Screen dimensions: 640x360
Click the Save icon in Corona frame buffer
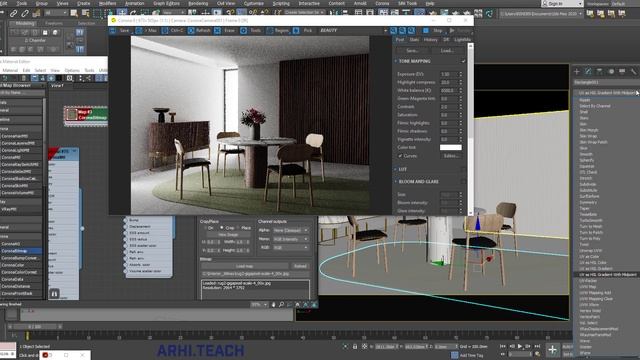[113, 31]
